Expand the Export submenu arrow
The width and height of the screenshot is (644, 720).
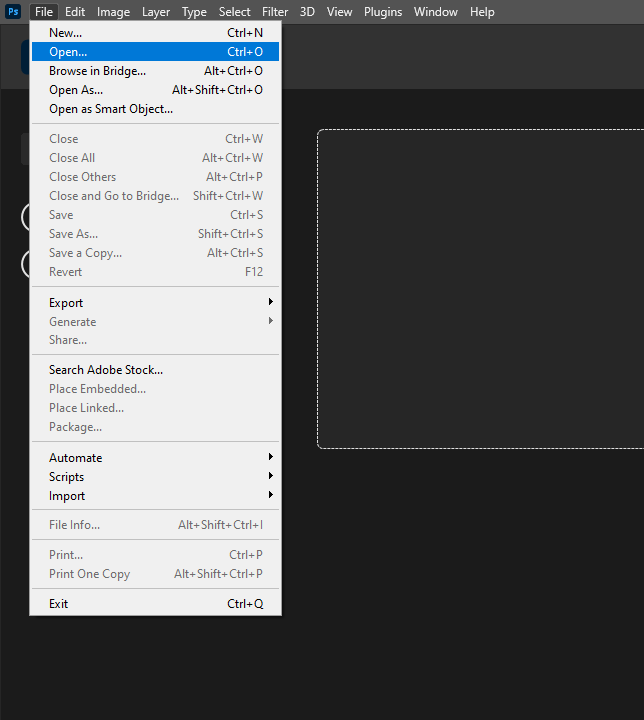click(271, 302)
